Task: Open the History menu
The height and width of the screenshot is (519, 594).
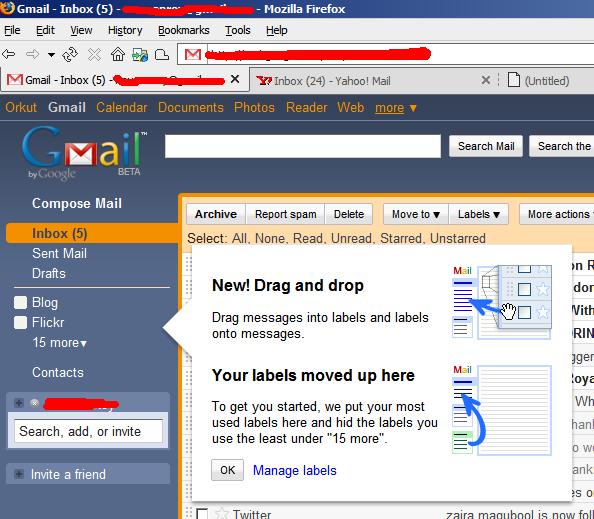Action: [x=125, y=30]
